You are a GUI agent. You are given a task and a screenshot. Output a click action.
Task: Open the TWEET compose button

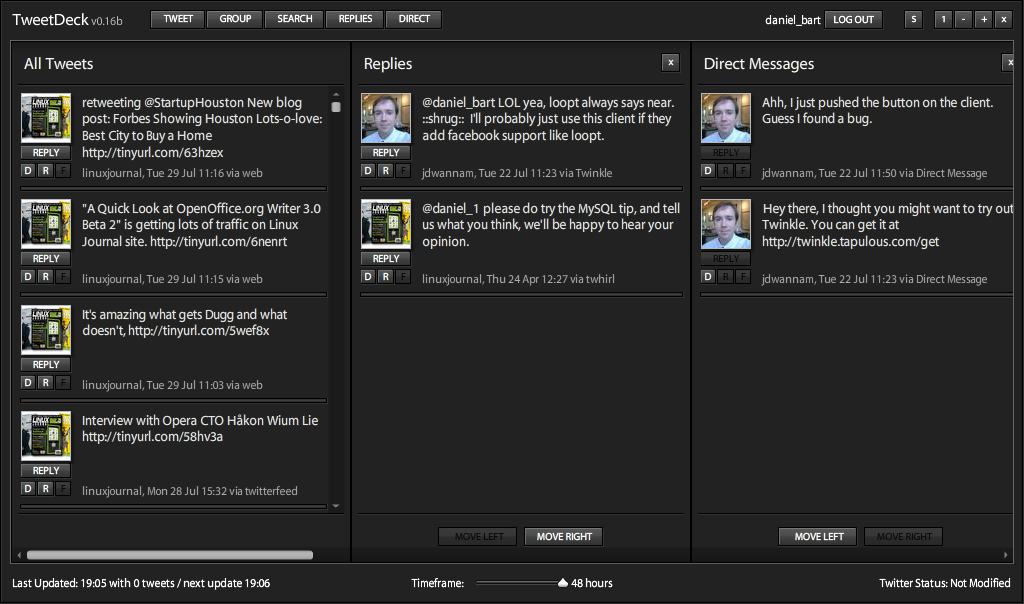pos(178,19)
